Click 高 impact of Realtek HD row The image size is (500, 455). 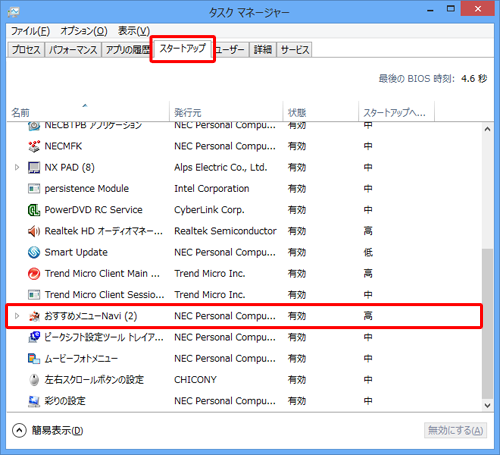(x=368, y=231)
